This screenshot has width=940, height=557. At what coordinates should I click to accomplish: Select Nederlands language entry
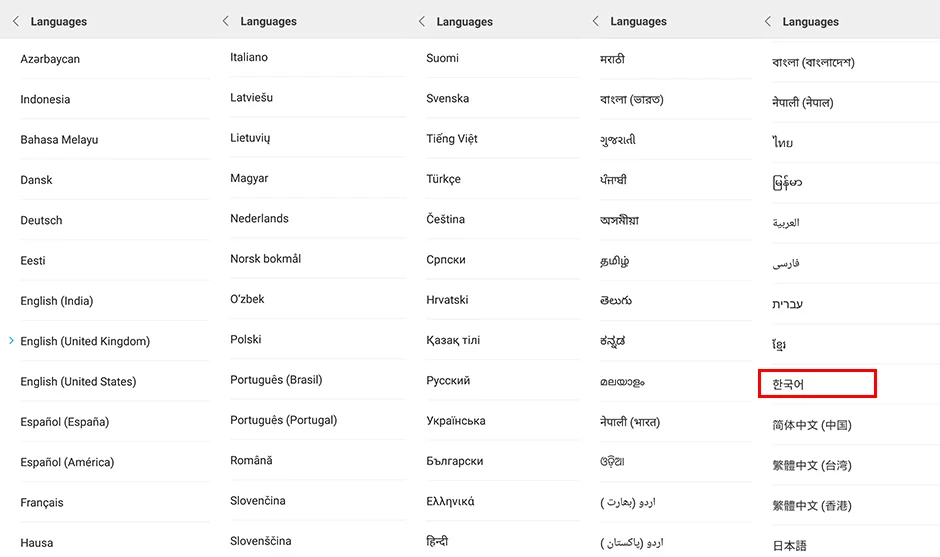click(318, 218)
